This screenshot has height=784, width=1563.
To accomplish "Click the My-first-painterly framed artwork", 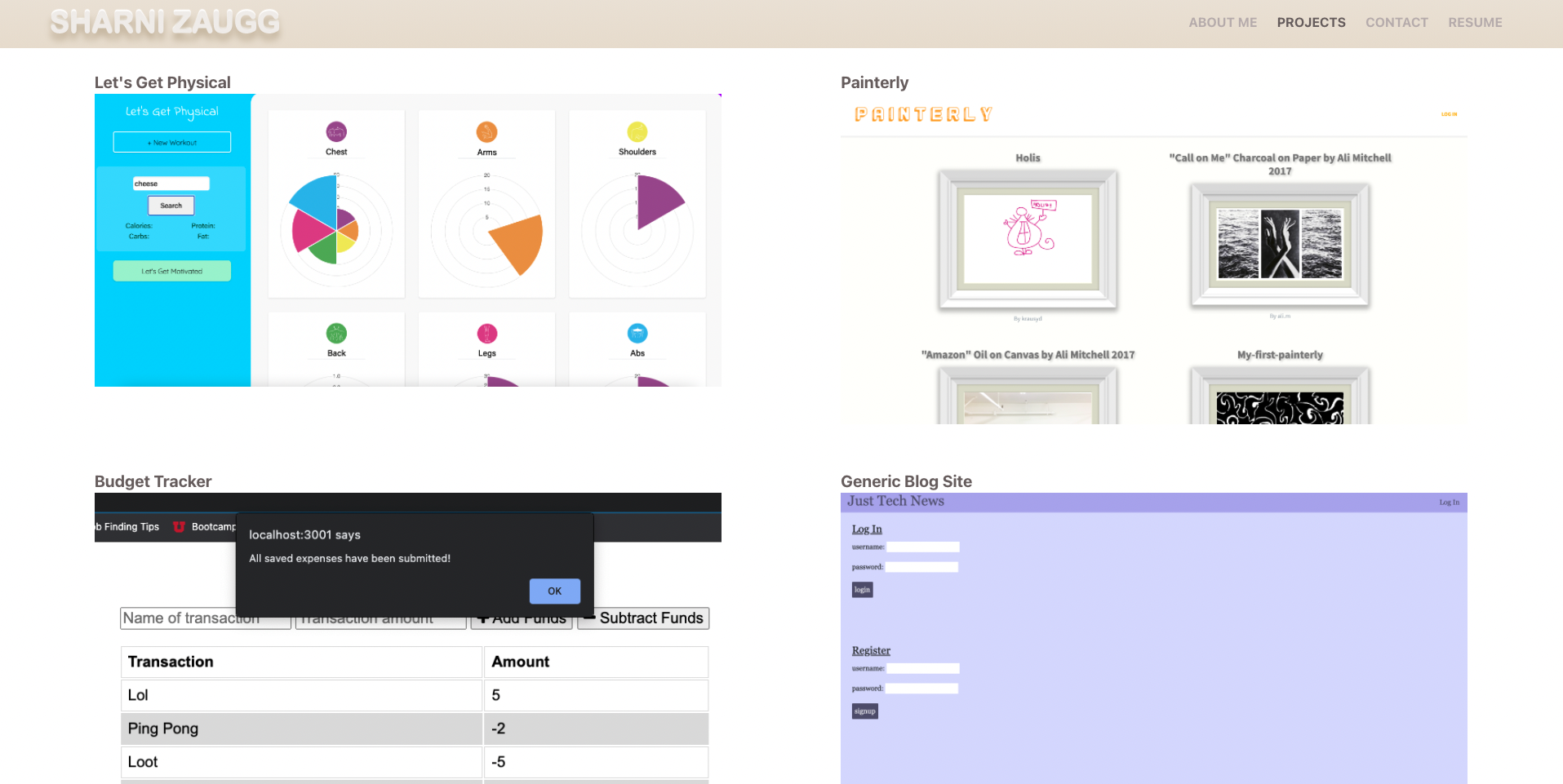I will point(1280,395).
